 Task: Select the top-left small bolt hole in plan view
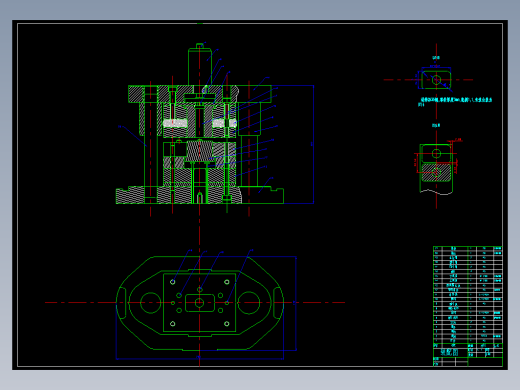[173, 282]
